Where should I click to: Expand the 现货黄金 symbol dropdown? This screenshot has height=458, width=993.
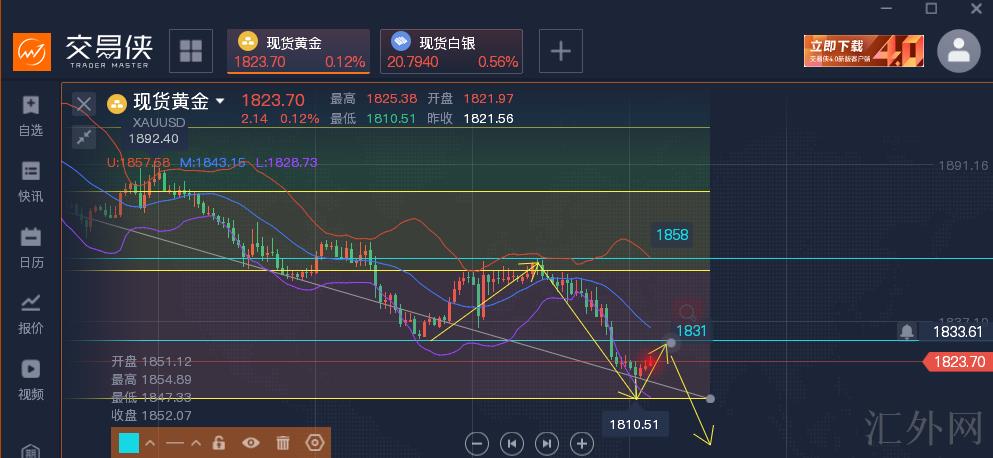[220, 101]
